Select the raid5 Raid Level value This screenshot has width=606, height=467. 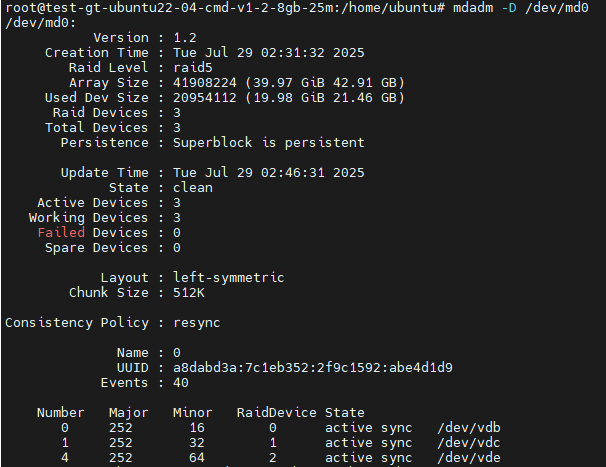[x=193, y=68]
